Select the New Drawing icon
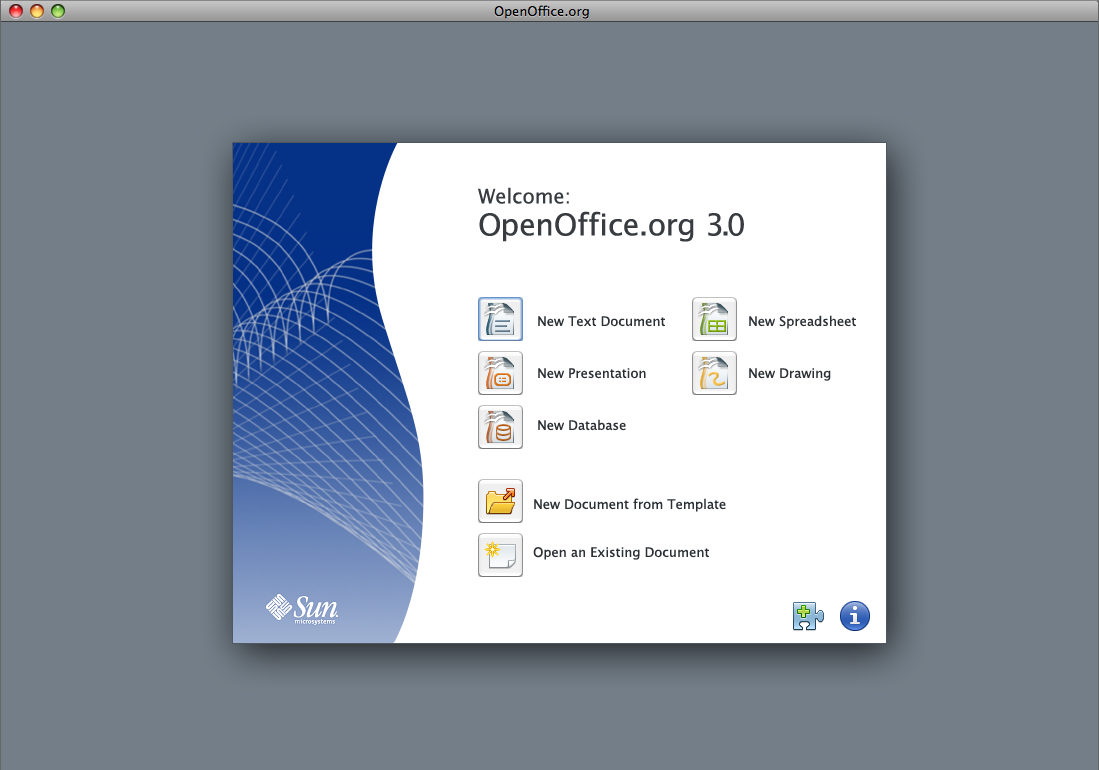Viewport: 1099px width, 770px height. pyautogui.click(x=714, y=373)
